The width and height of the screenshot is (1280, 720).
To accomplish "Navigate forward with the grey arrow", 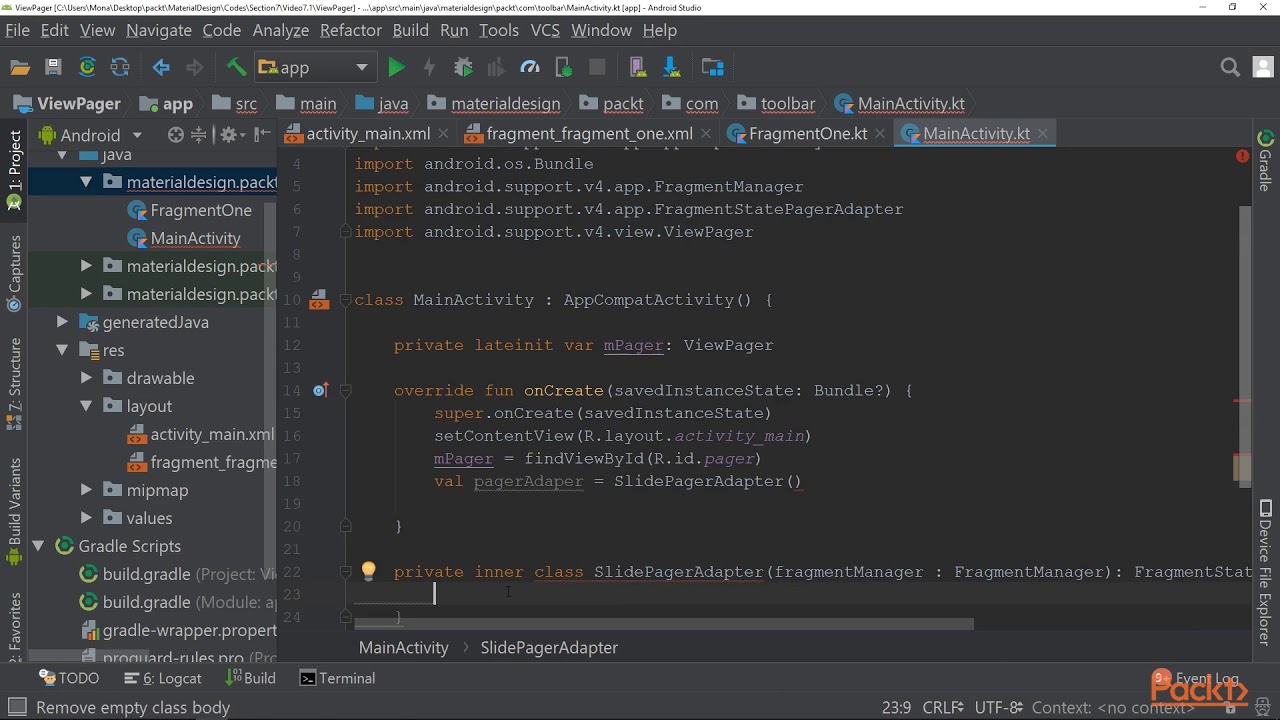I will coord(194,67).
